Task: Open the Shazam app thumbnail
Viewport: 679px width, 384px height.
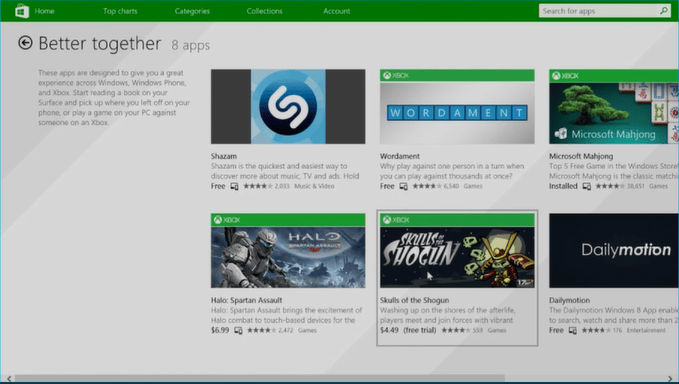Action: 288,106
